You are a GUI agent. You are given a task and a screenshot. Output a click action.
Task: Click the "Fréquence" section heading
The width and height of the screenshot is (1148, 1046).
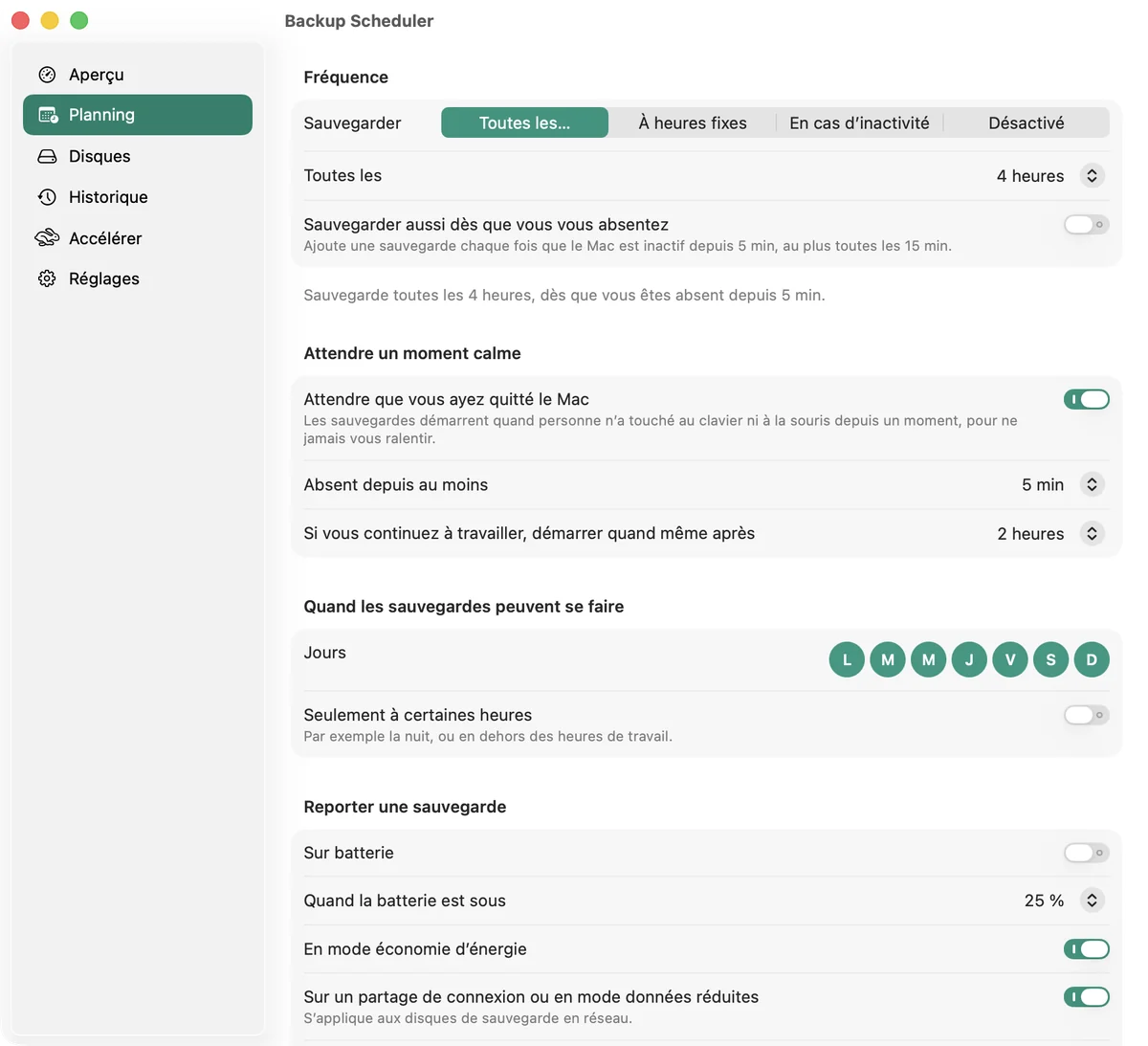[x=346, y=78]
